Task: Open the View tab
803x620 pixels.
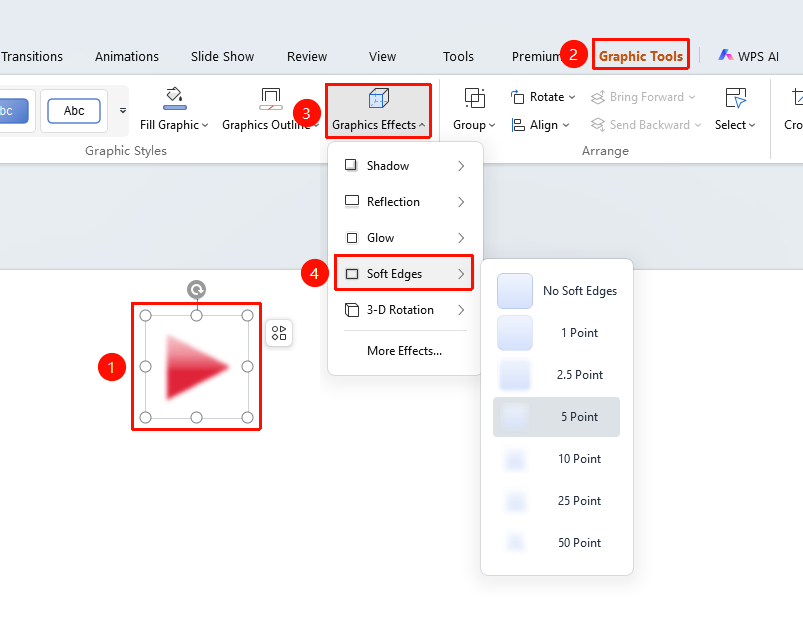Action: click(x=383, y=56)
